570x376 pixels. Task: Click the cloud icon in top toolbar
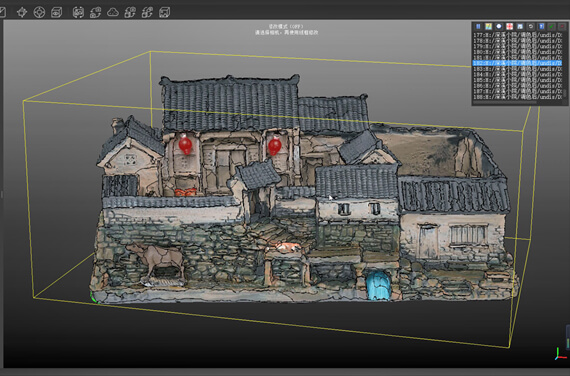(113, 13)
